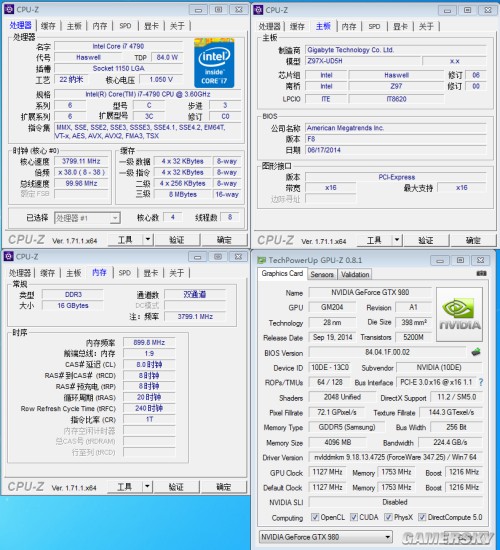Screen dimensions: 500x550
Task: Select 处理器 tab in mainboard window
Action: tap(269, 27)
